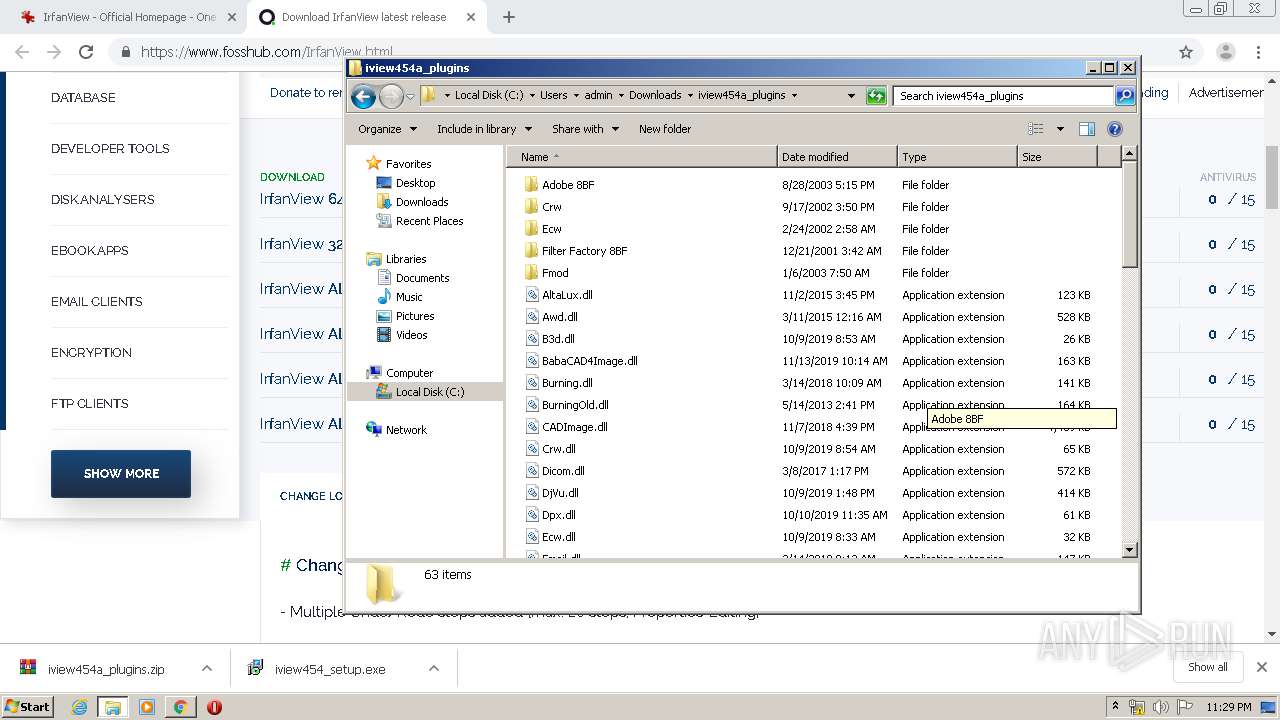
Task: Select the Crw.dll file
Action: 558,449
